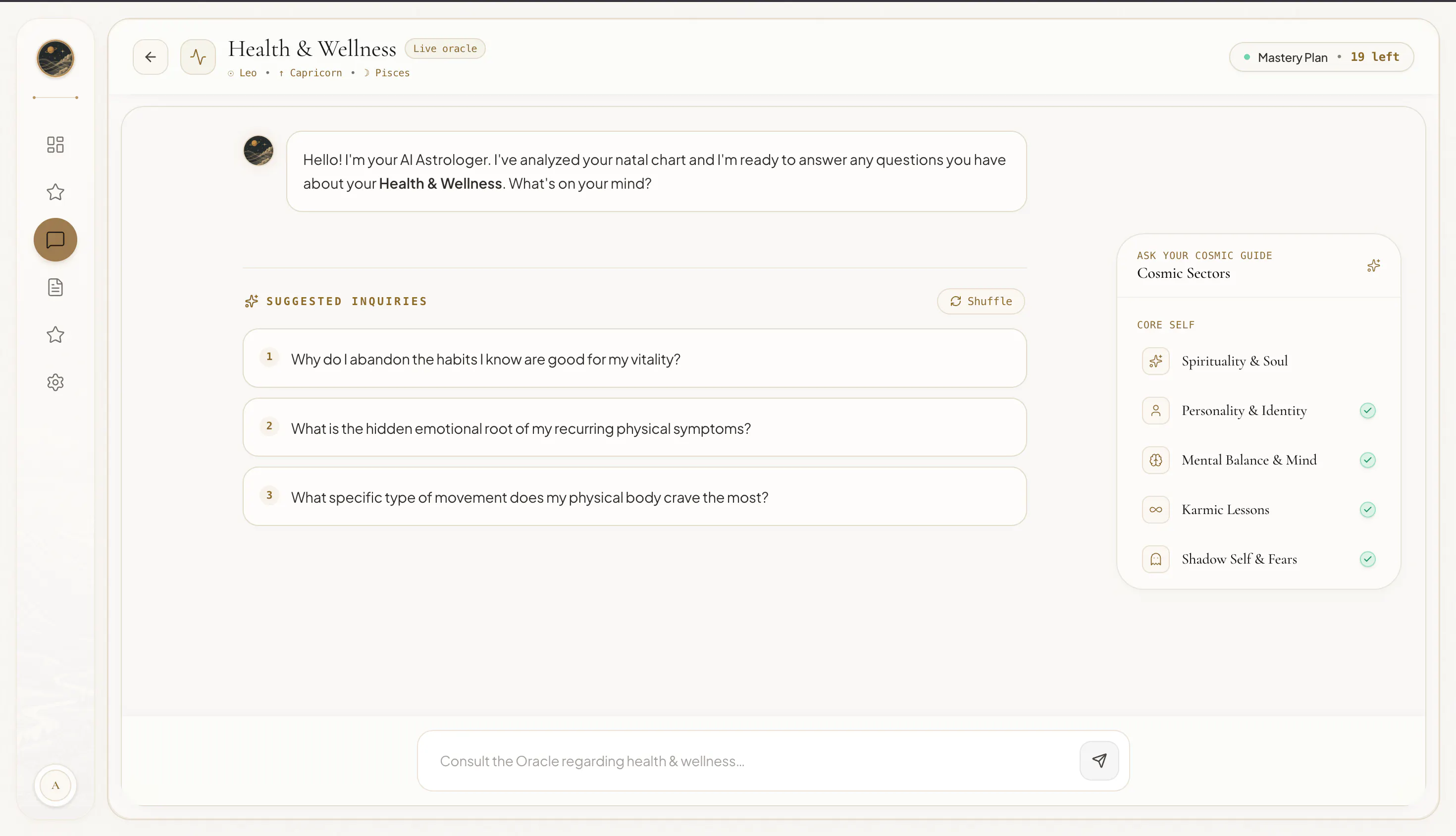Ask why I abandon good vitality habits
Viewport: 1456px width, 836px height.
pos(634,358)
